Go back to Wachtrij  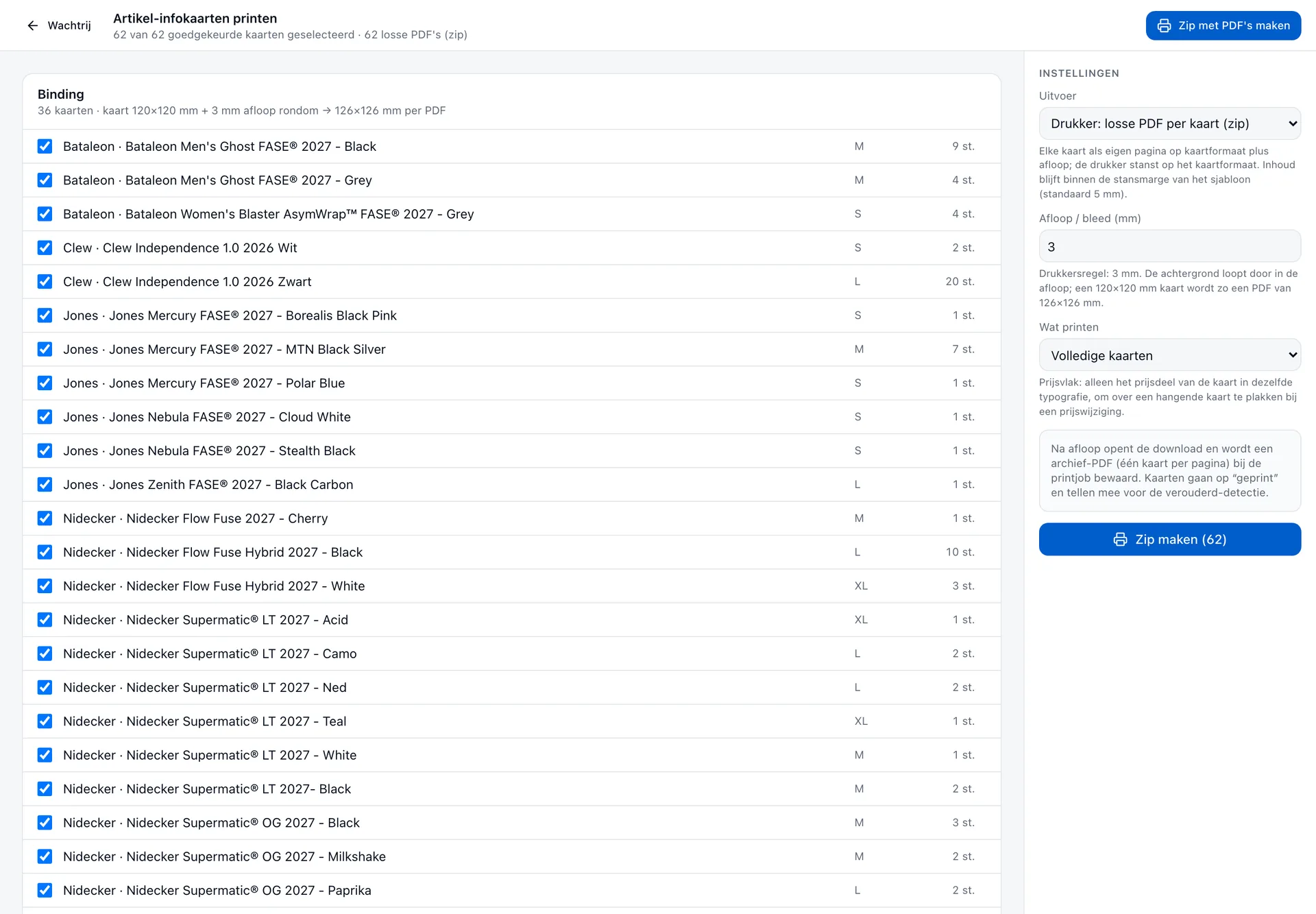pos(59,25)
